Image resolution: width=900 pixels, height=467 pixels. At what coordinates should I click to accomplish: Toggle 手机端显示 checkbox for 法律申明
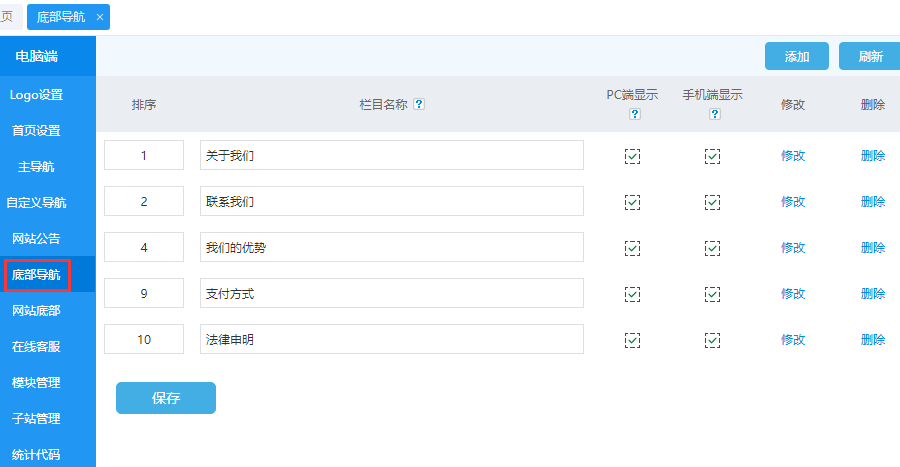tap(712, 340)
